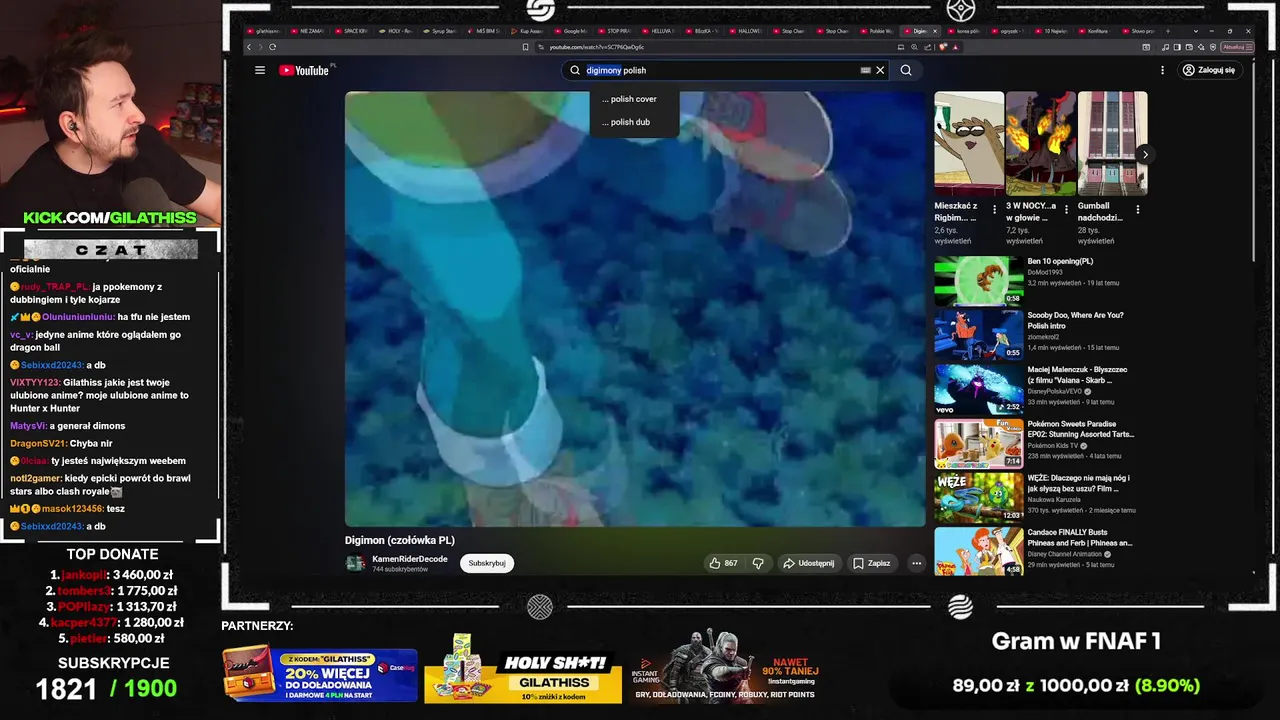Viewport: 1280px width, 720px height.
Task: Open the browser music player icon
Action: click(x=1165, y=47)
